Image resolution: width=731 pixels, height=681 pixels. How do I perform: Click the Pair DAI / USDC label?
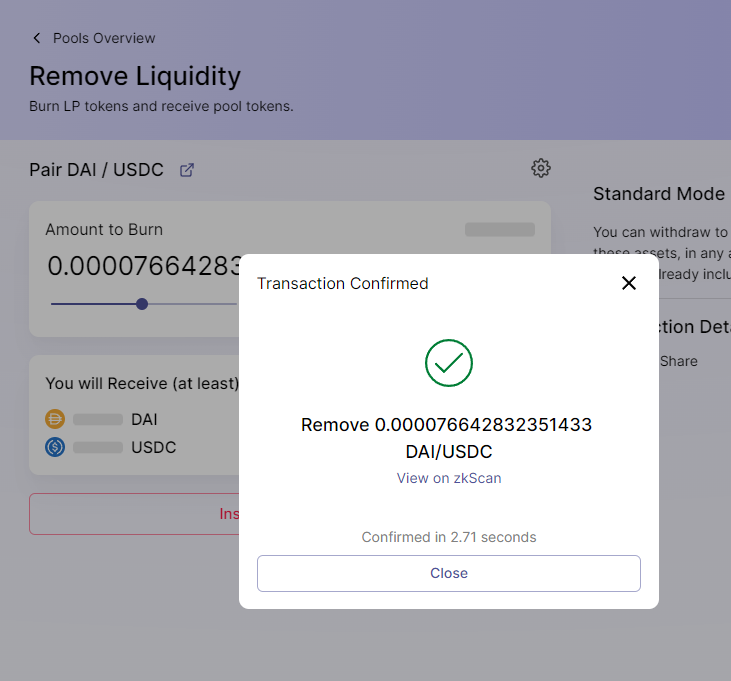click(97, 170)
